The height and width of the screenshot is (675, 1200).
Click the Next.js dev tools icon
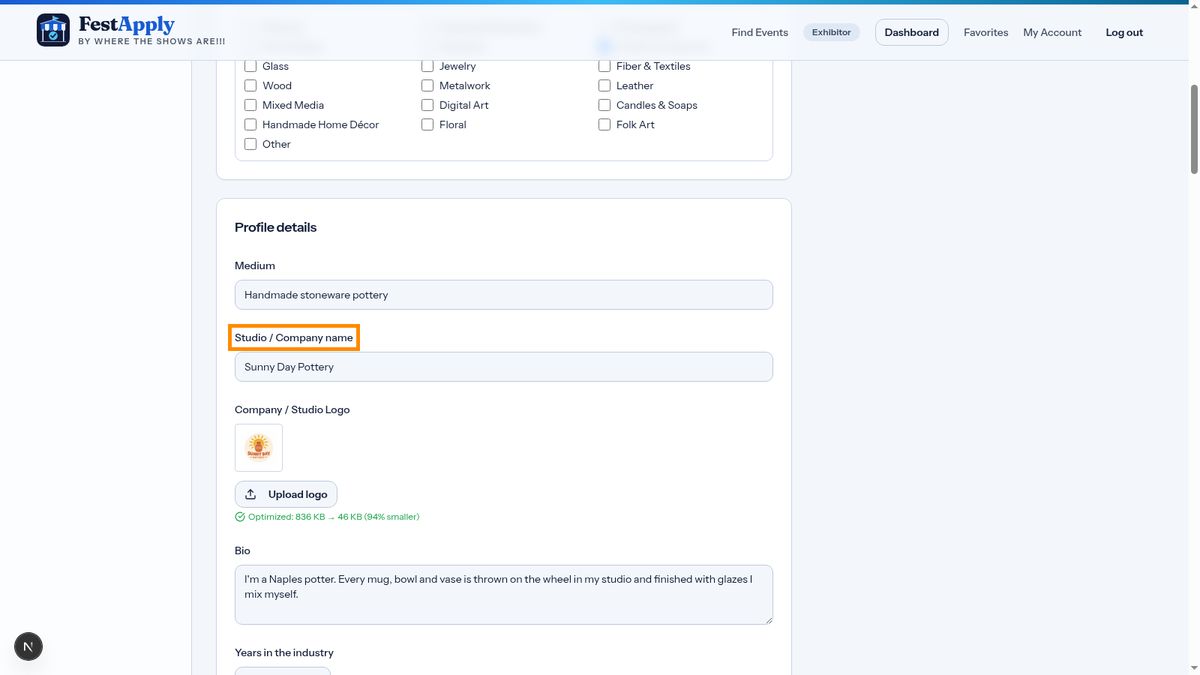pyautogui.click(x=28, y=646)
